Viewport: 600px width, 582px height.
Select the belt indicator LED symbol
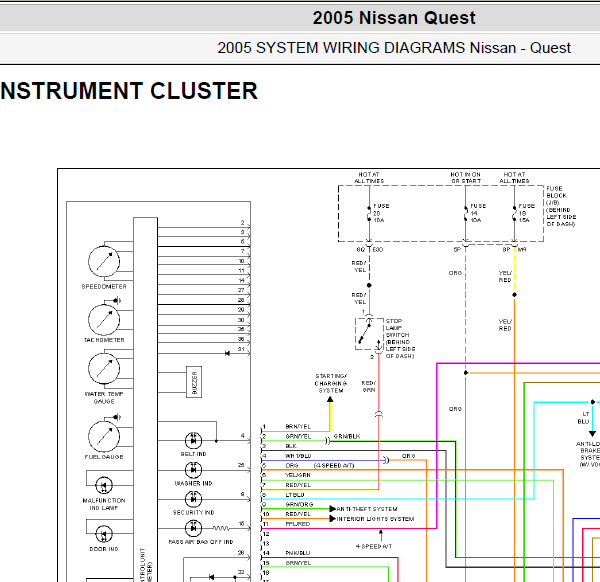(x=193, y=441)
